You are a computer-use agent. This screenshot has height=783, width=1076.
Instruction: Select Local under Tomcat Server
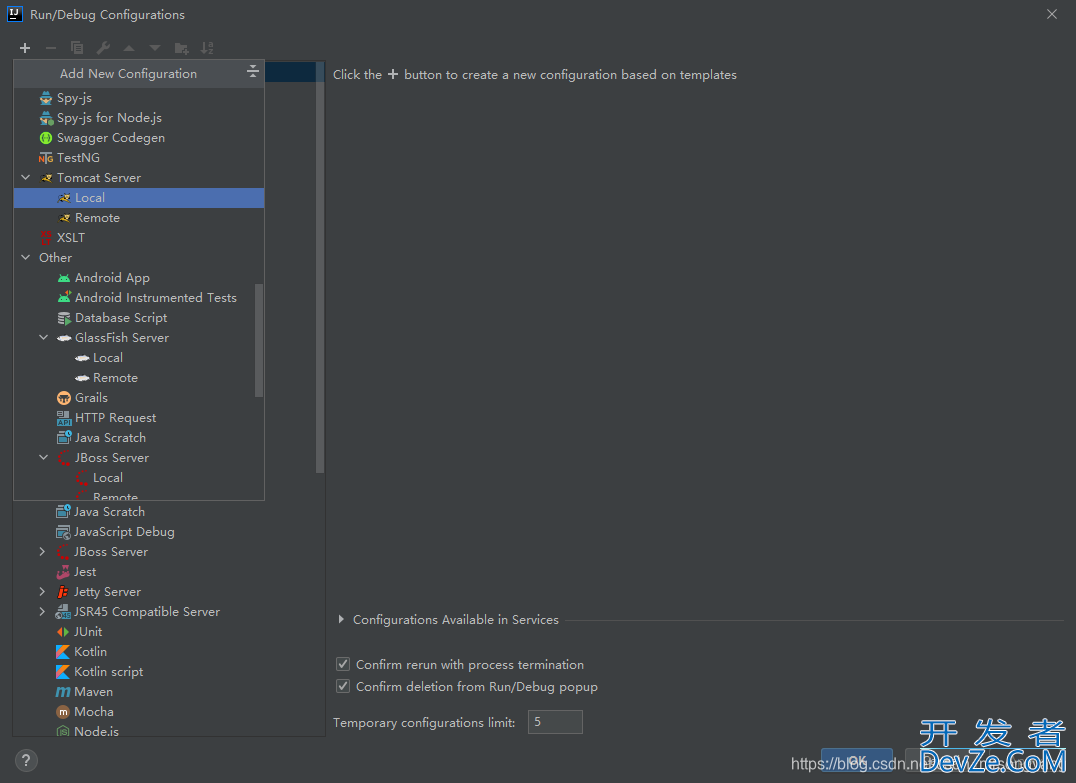pyautogui.click(x=139, y=198)
